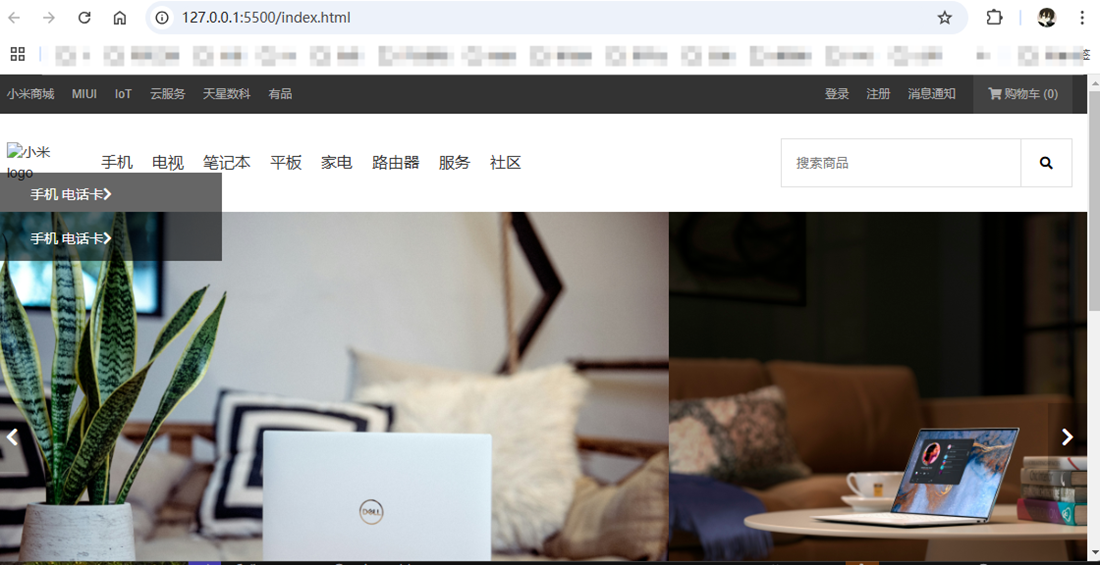Open the apps grid in bookmarks bar
This screenshot has height=565, width=1100.
point(18,54)
